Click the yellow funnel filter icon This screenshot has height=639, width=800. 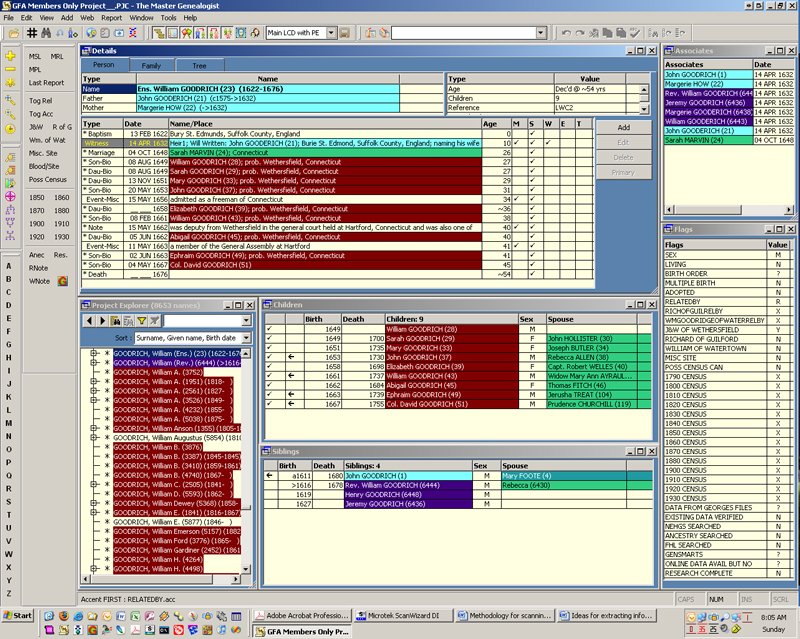point(141,321)
